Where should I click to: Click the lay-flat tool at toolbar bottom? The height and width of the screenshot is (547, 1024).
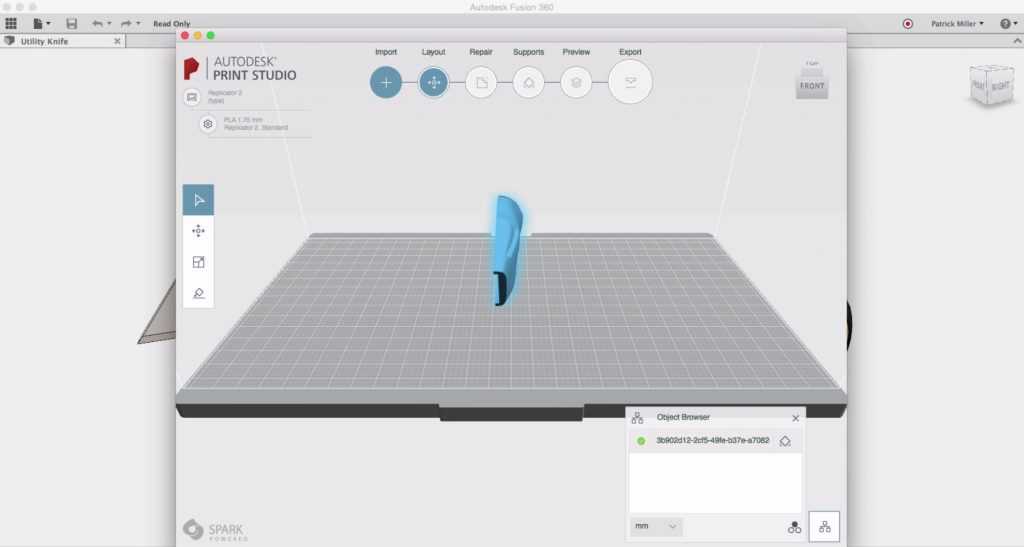[x=198, y=293]
